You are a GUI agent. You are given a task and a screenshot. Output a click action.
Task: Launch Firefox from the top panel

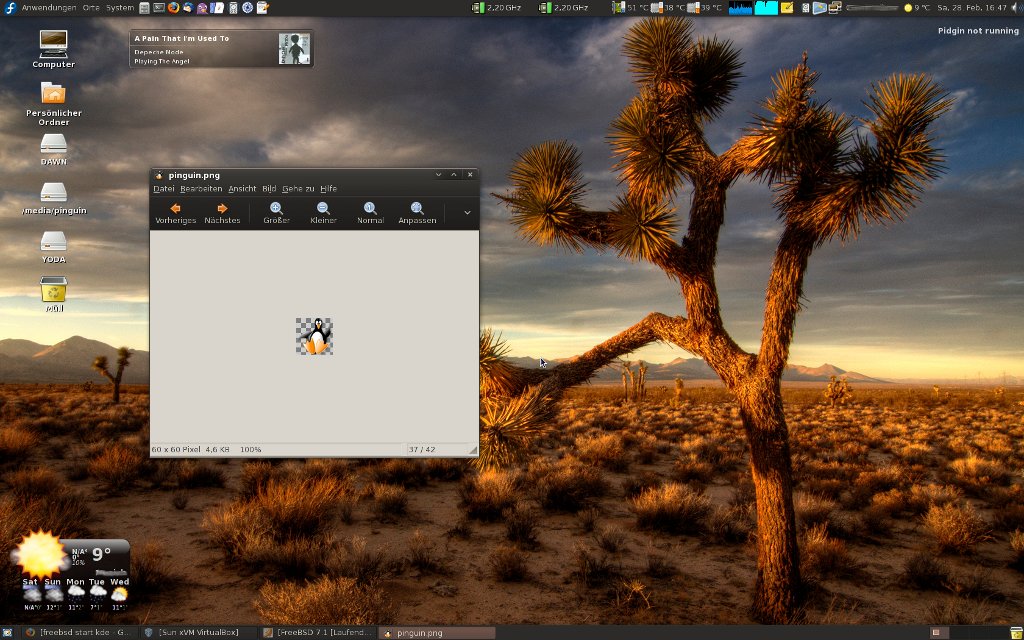(173, 7)
